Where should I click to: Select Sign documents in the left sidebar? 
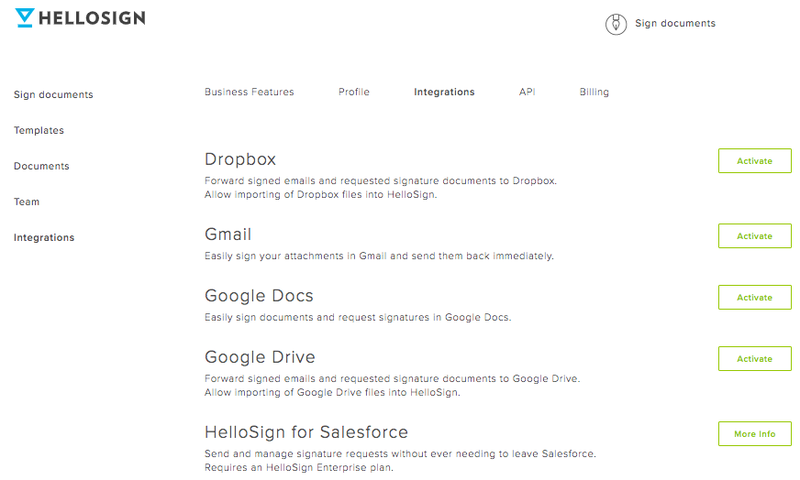click(54, 95)
